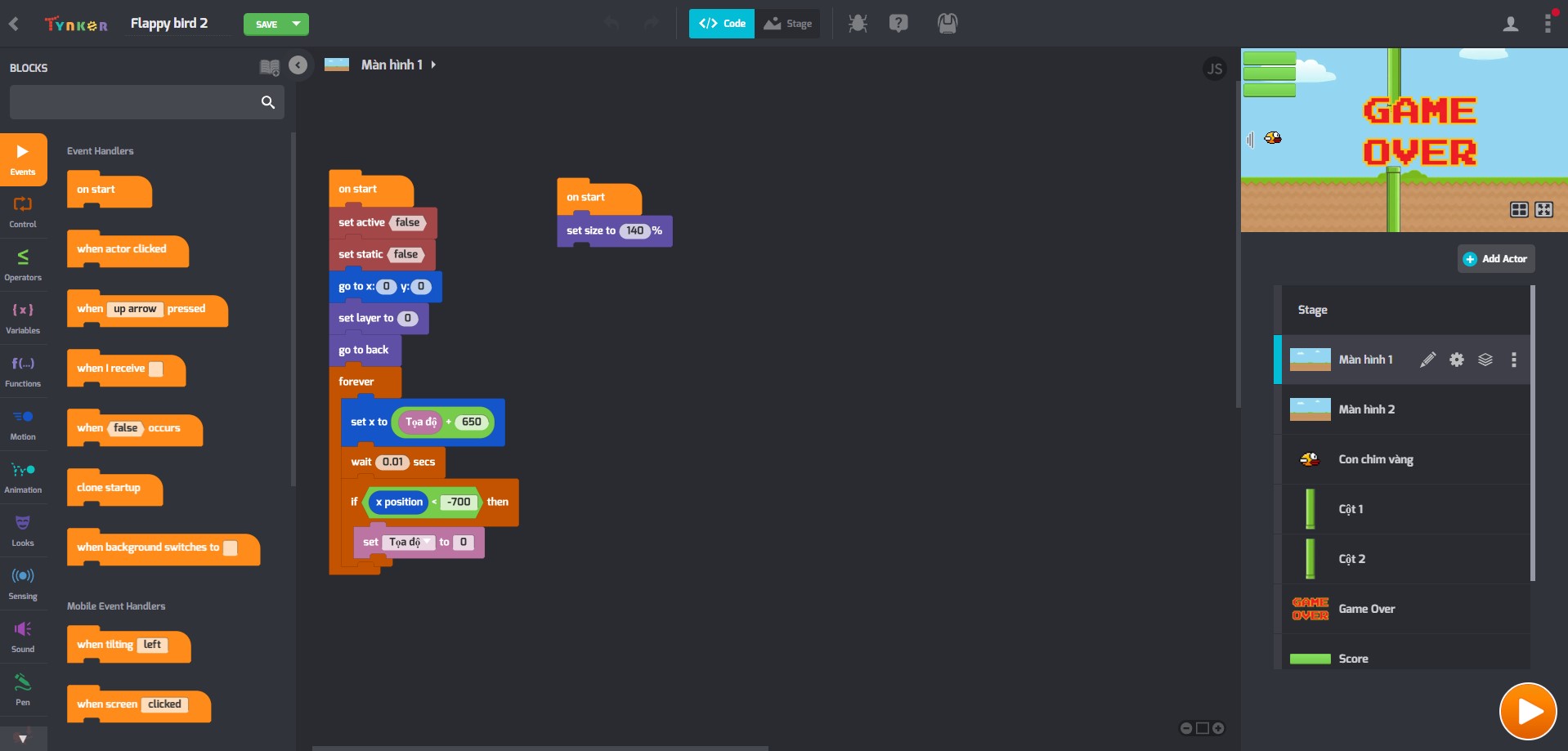Open the user account icon
Viewport: 1568px width, 751px height.
pos(1511,24)
